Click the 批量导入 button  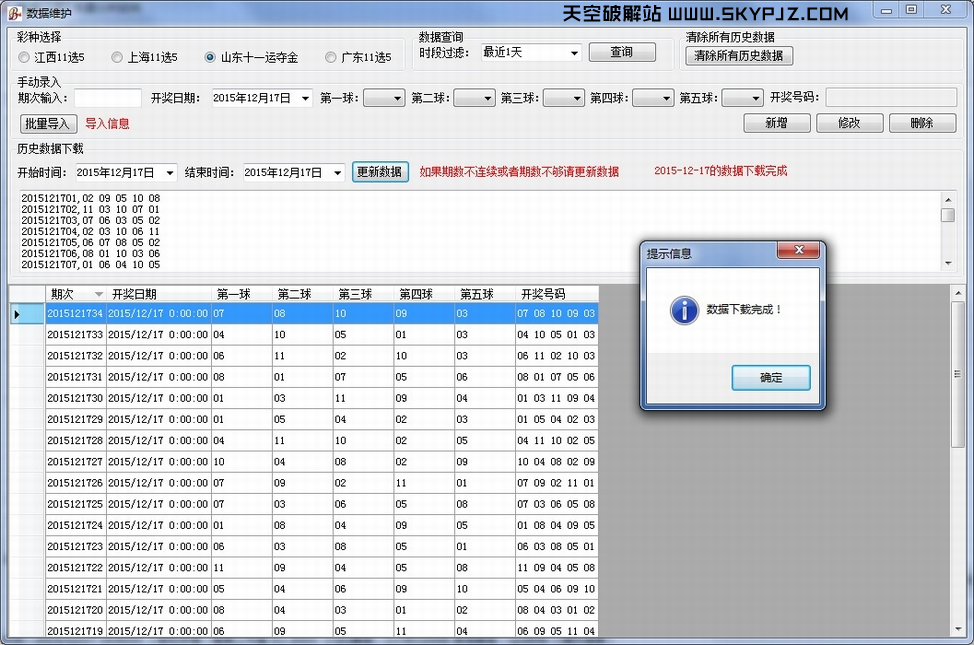pos(48,124)
